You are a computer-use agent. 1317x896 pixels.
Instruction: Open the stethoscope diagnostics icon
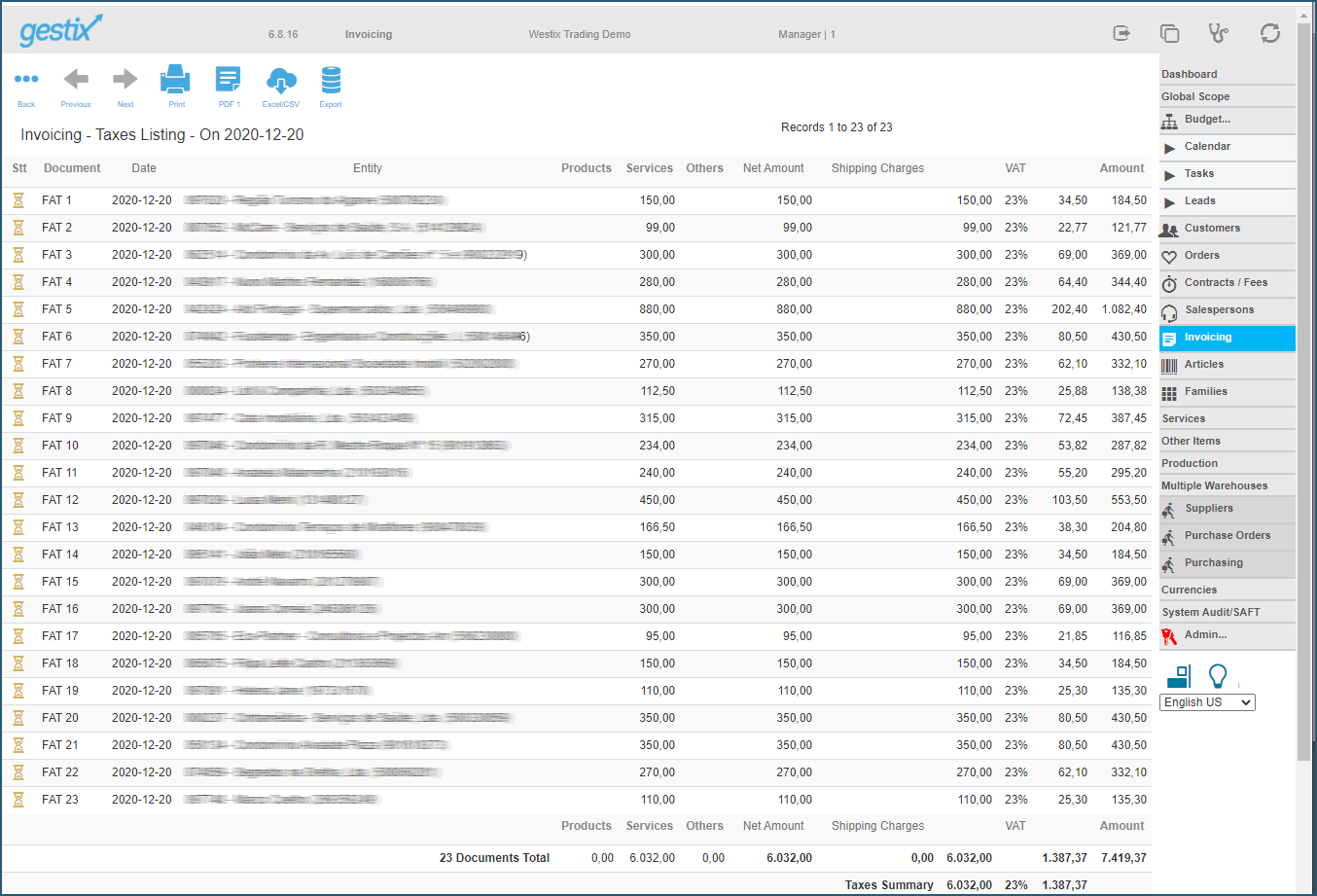[x=1219, y=33]
